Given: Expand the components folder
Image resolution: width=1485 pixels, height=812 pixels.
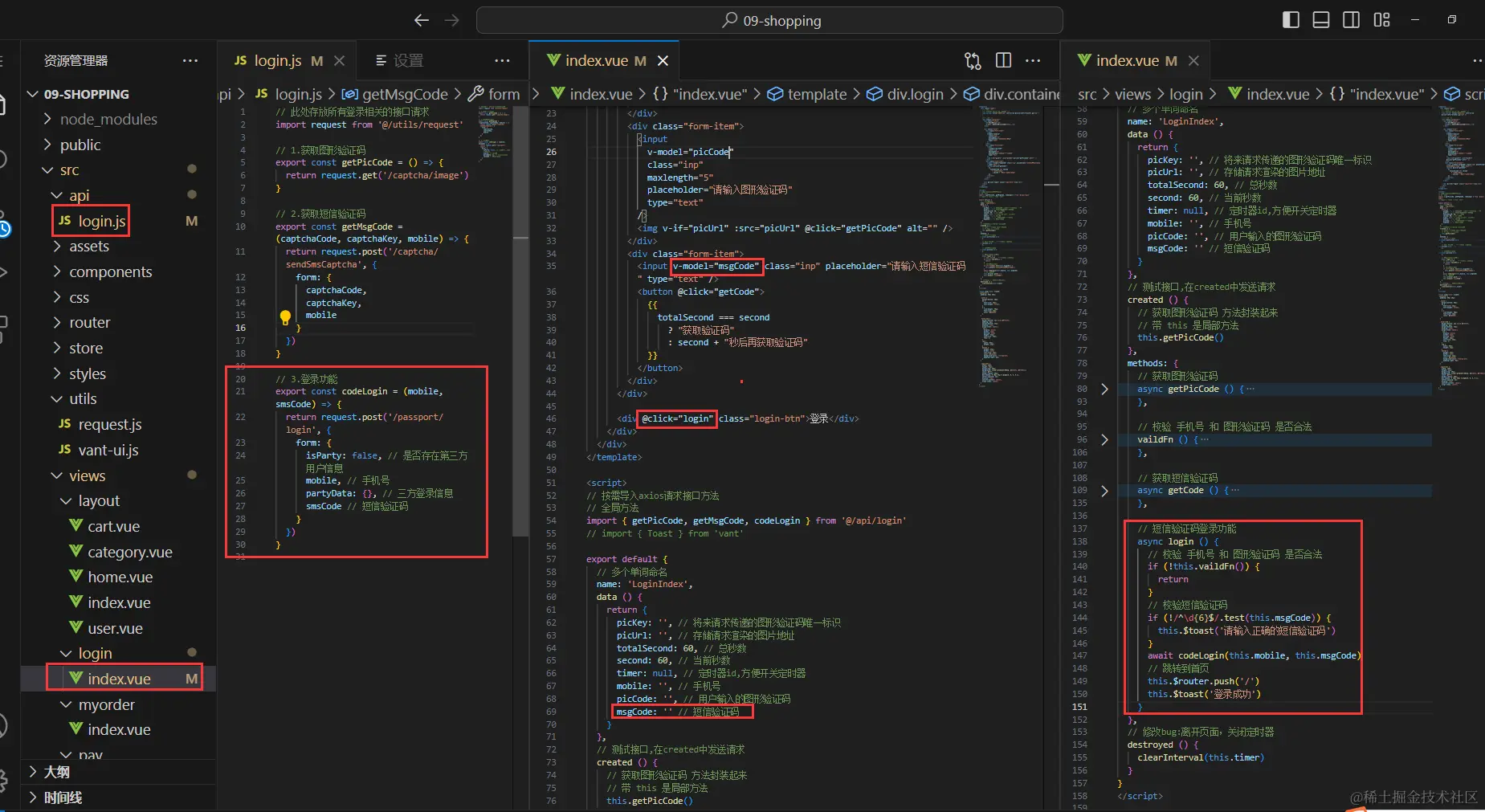Looking at the screenshot, I should coord(110,272).
